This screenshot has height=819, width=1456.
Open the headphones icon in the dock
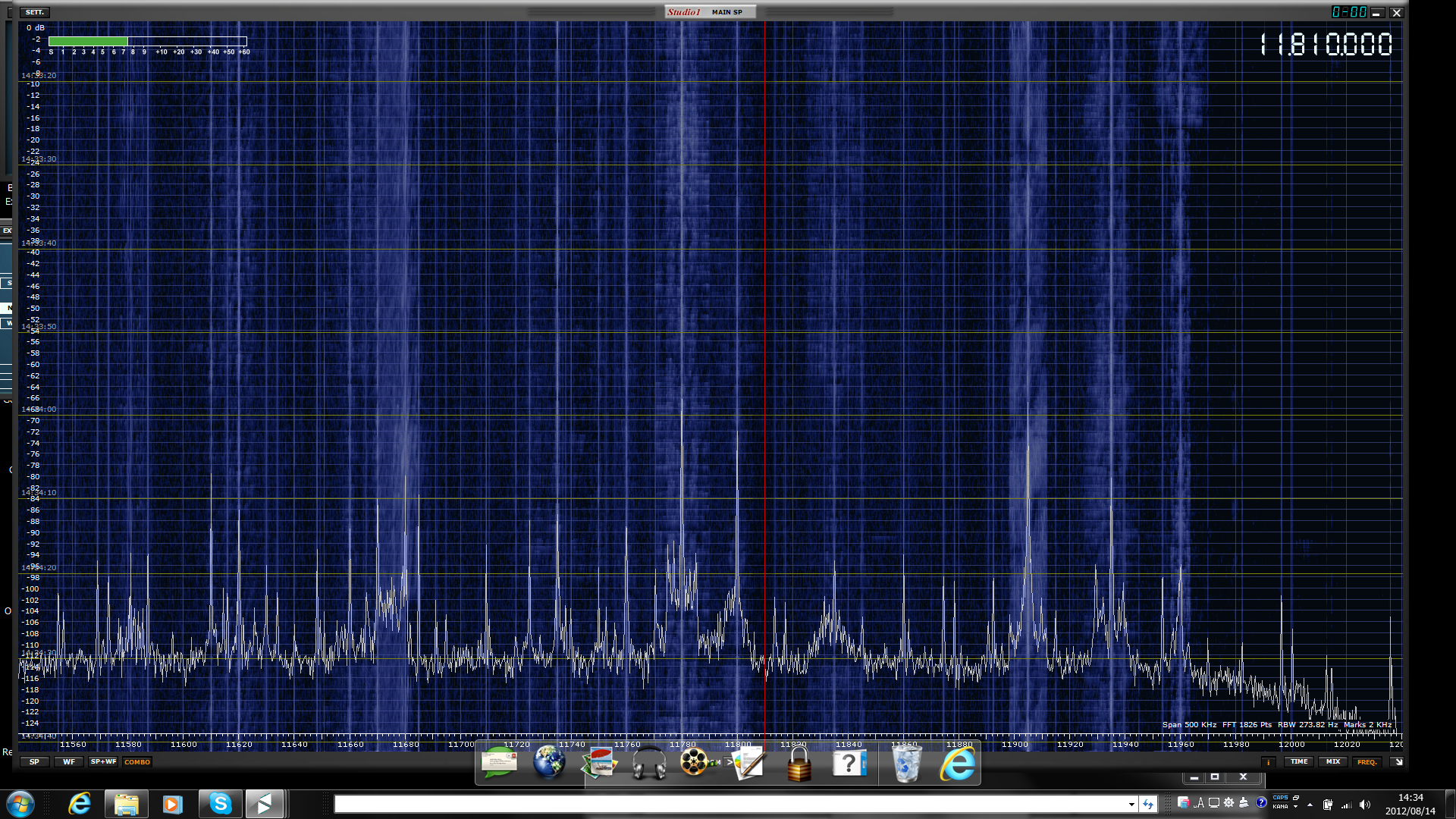[x=648, y=764]
